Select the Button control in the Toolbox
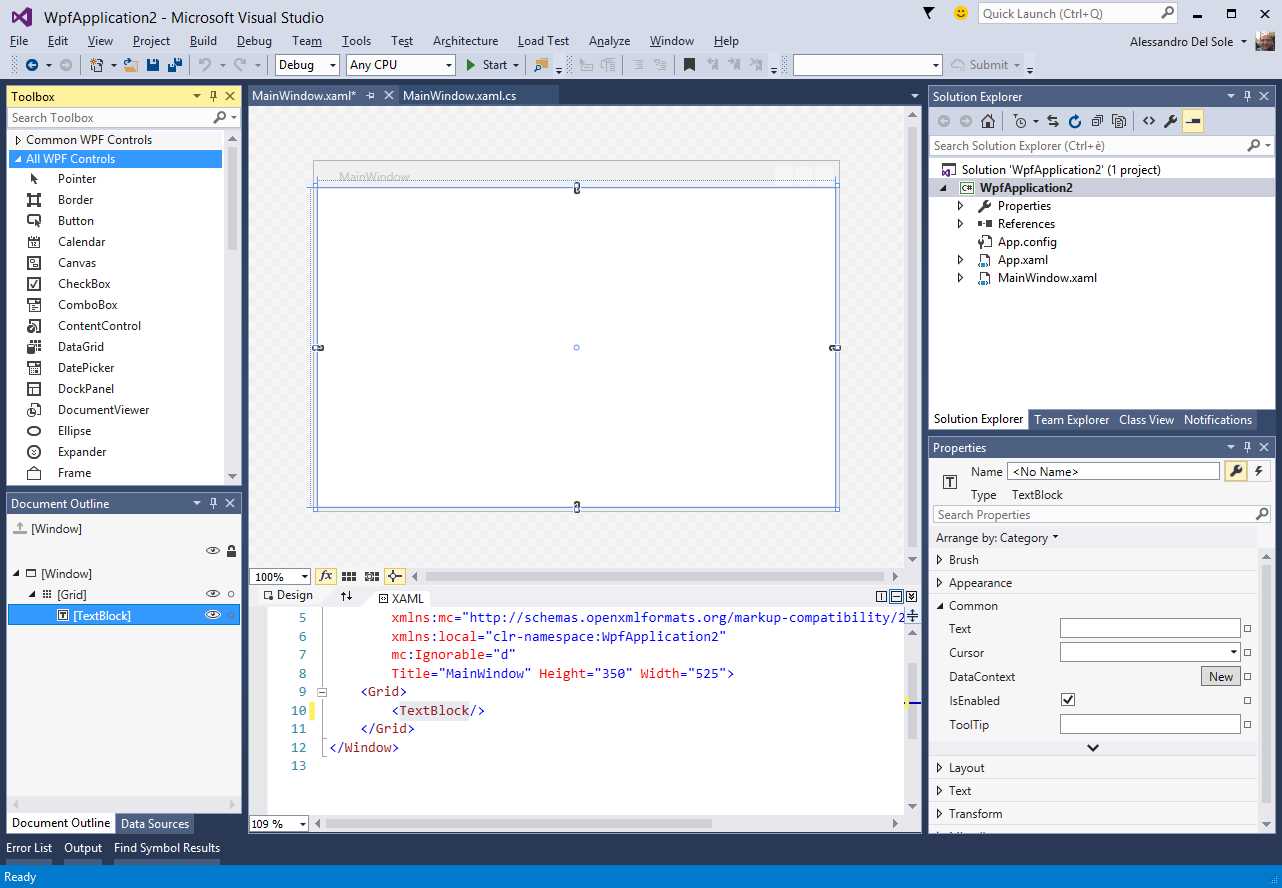This screenshot has height=888, width=1282. point(75,220)
